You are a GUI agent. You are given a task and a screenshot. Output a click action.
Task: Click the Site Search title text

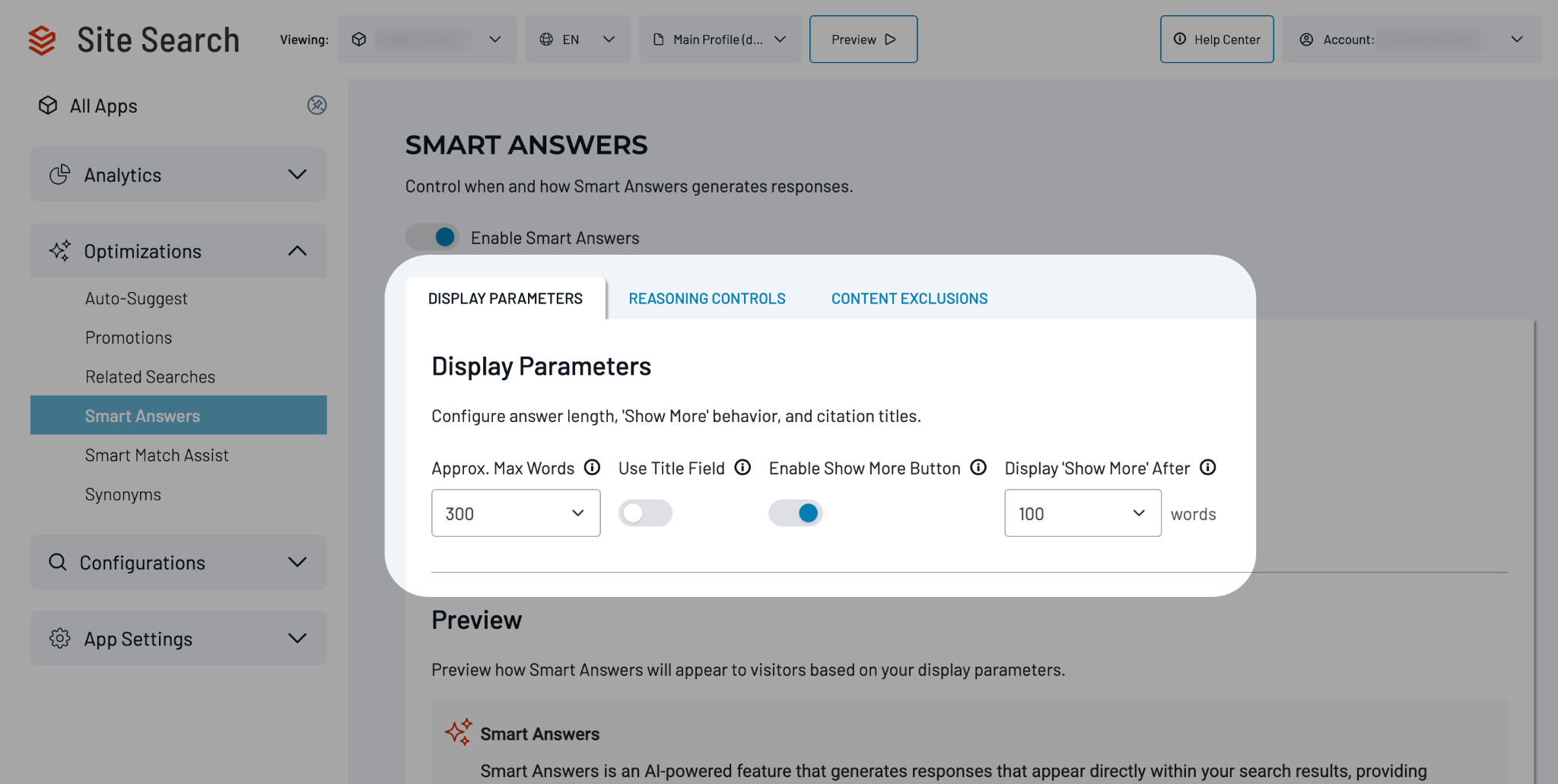pyautogui.click(x=158, y=40)
